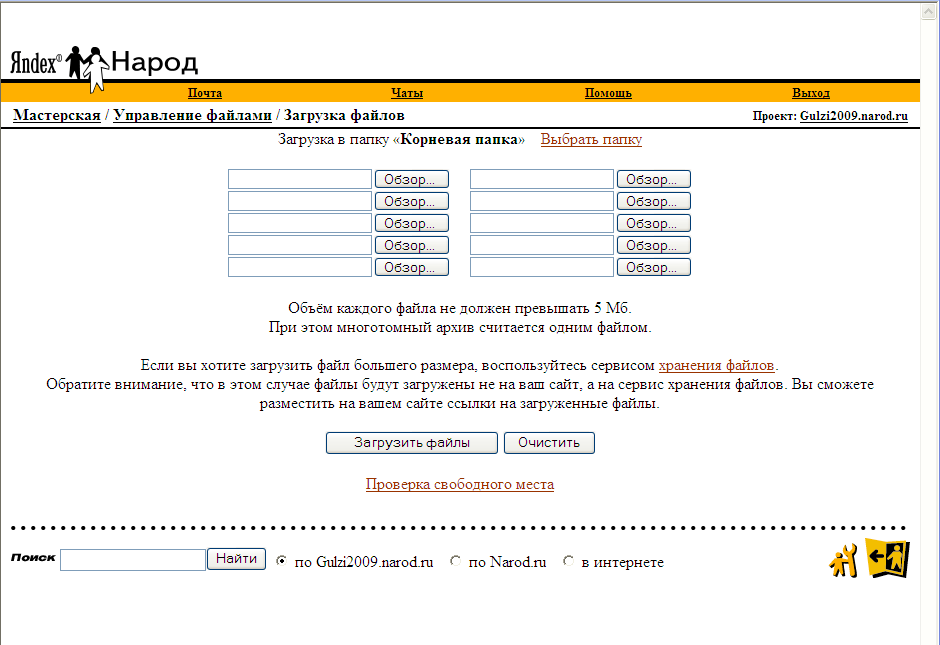Open the Помощь link in the yellow bar

click(608, 93)
